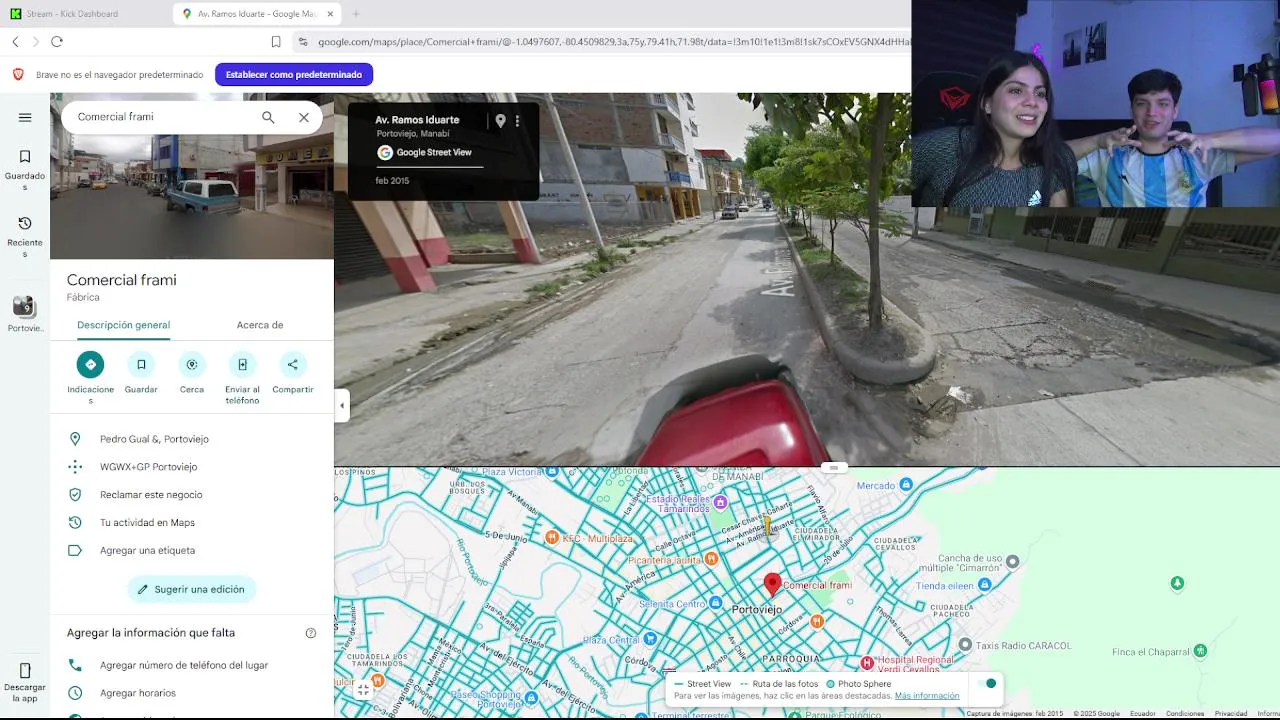Go back in browser
This screenshot has width=1280, height=720.
click(15, 42)
